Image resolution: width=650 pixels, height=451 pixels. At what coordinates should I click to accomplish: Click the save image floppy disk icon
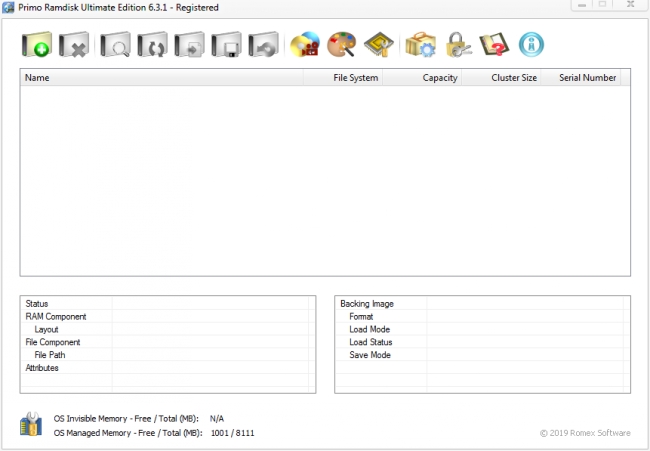226,44
